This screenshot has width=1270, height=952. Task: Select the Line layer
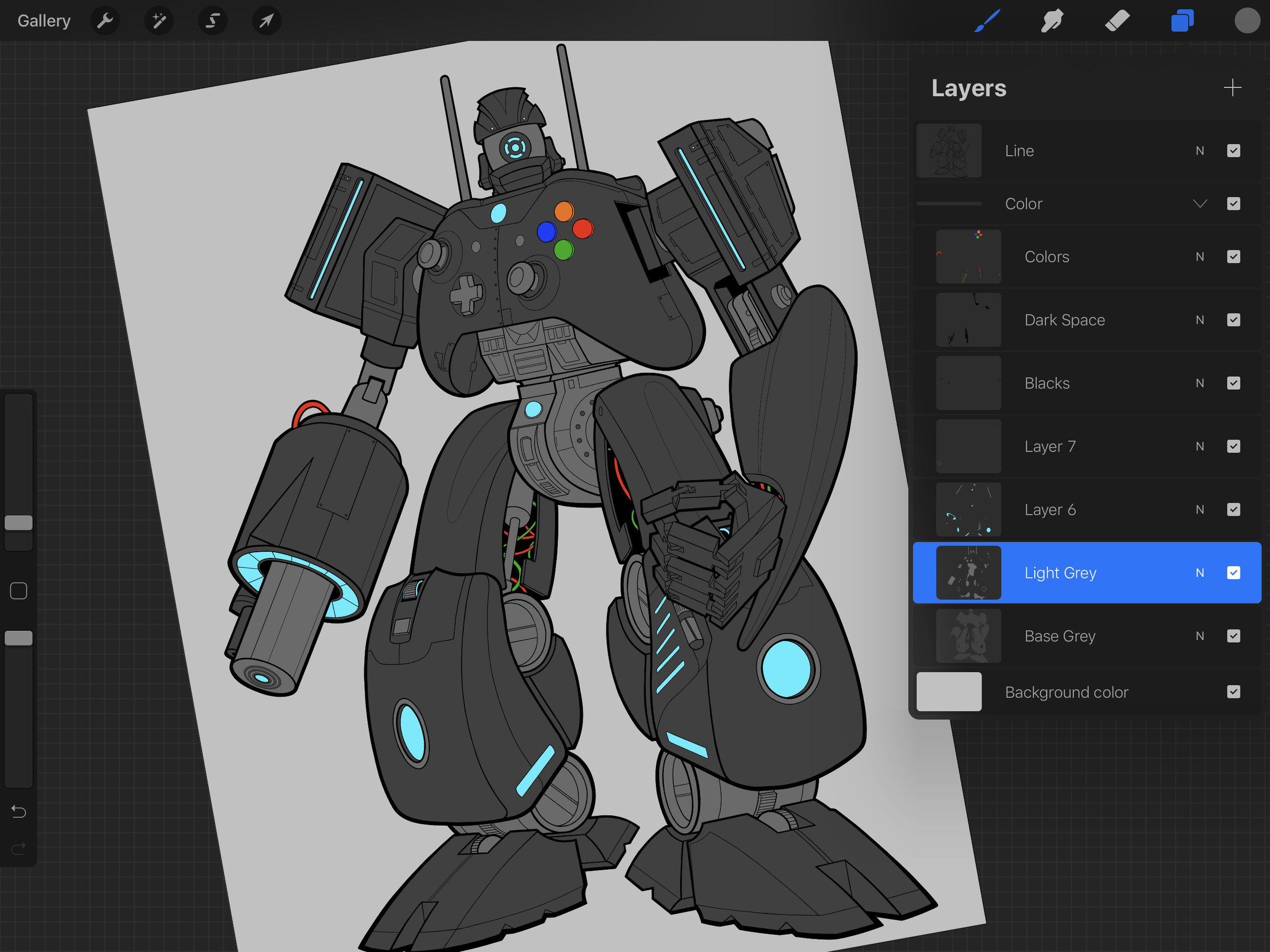pos(1087,151)
